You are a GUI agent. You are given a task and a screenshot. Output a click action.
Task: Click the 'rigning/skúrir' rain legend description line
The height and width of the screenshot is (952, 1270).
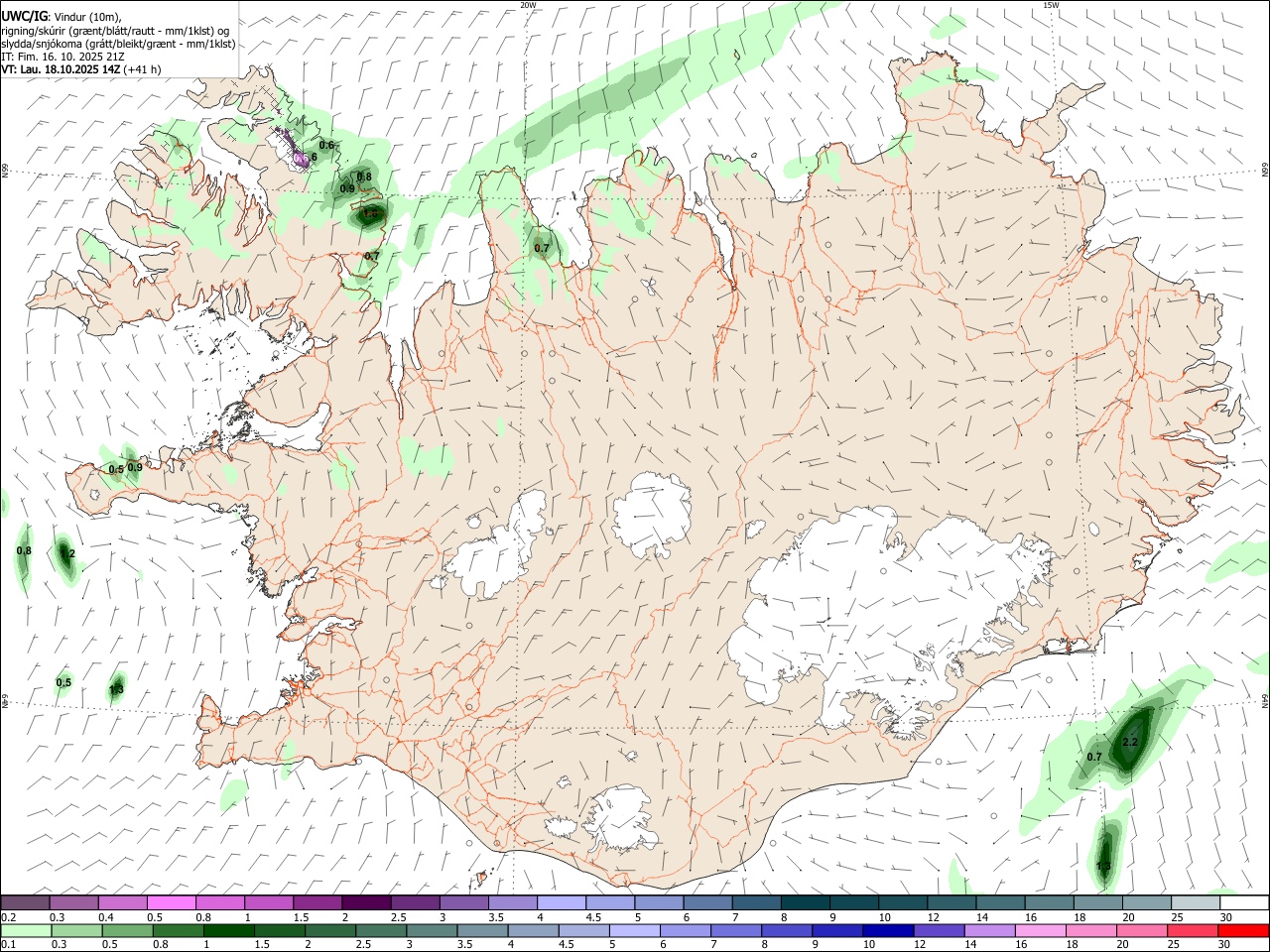pos(117,30)
